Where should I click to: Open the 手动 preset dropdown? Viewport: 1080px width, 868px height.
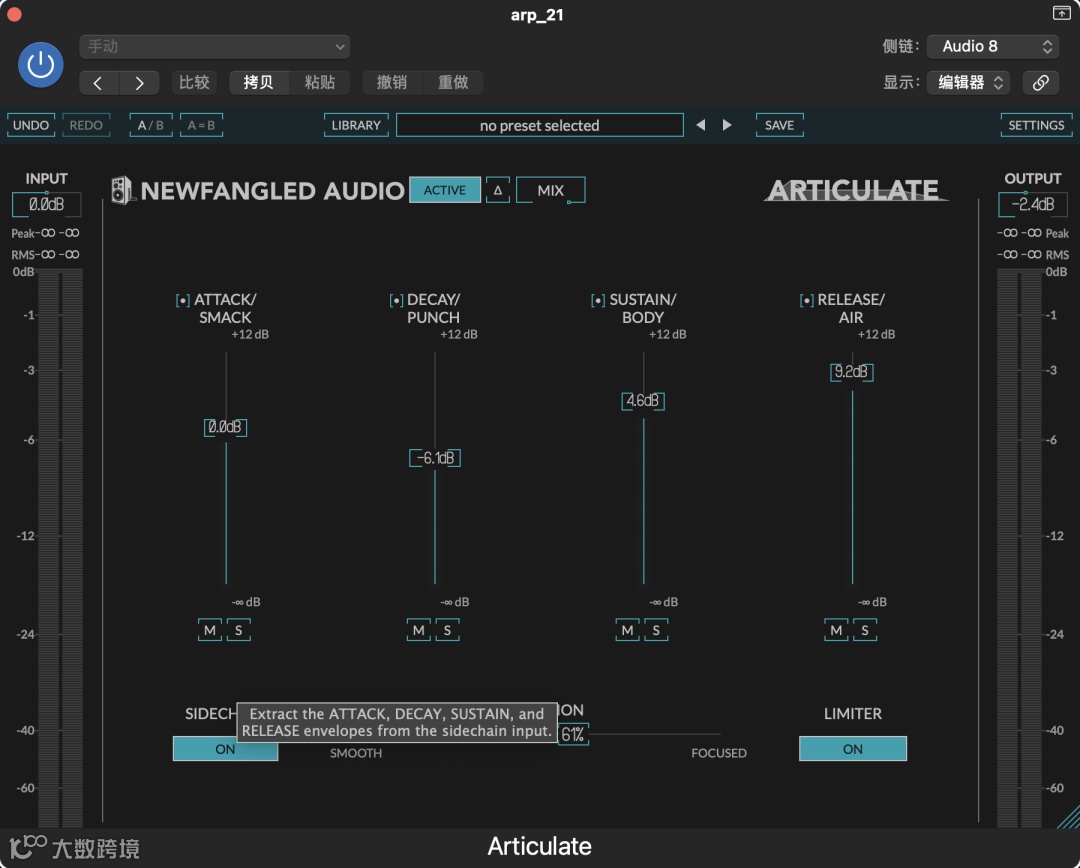[215, 47]
